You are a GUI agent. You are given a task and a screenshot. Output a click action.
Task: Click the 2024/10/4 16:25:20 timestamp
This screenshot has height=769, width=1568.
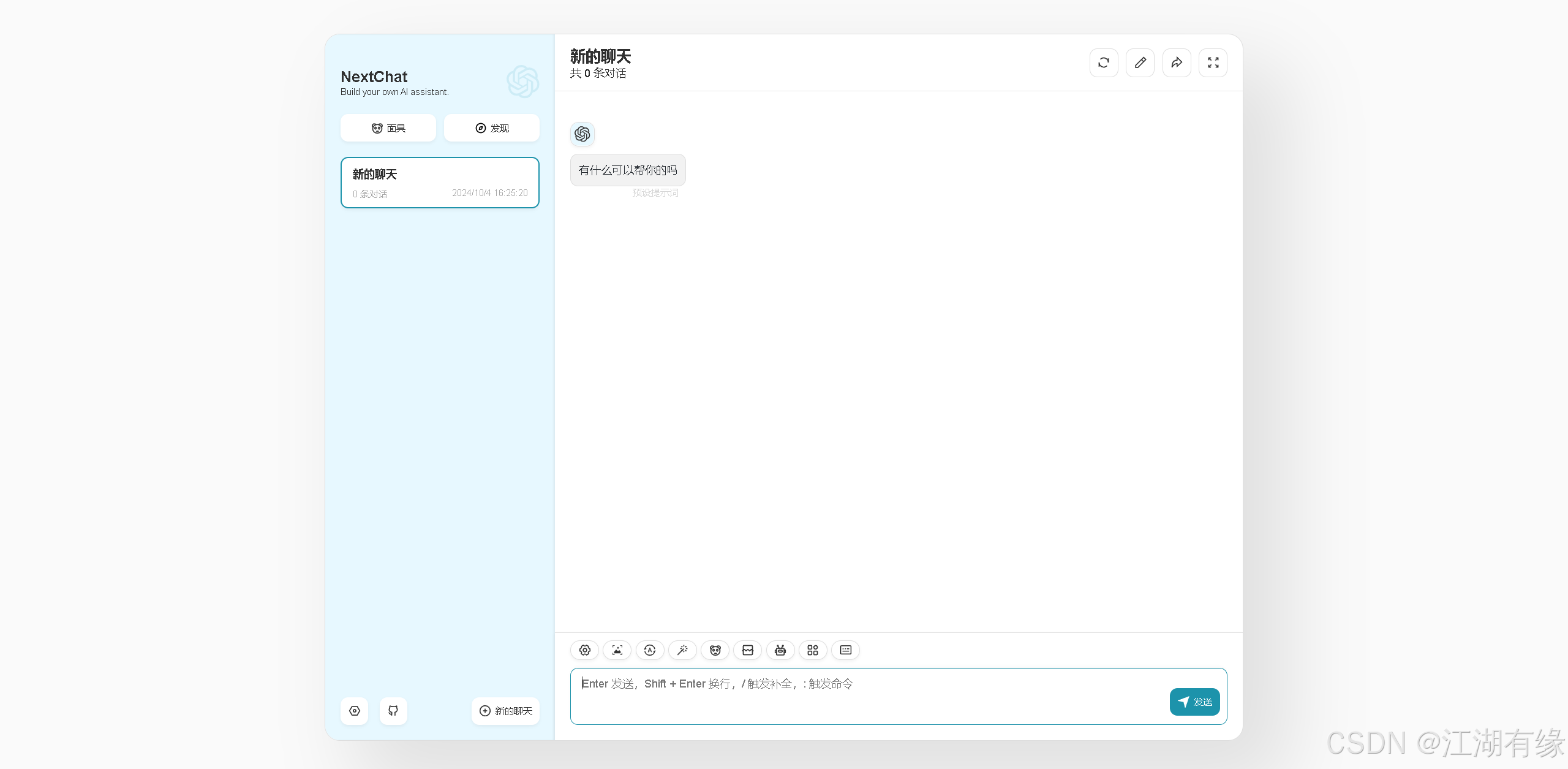(x=490, y=193)
